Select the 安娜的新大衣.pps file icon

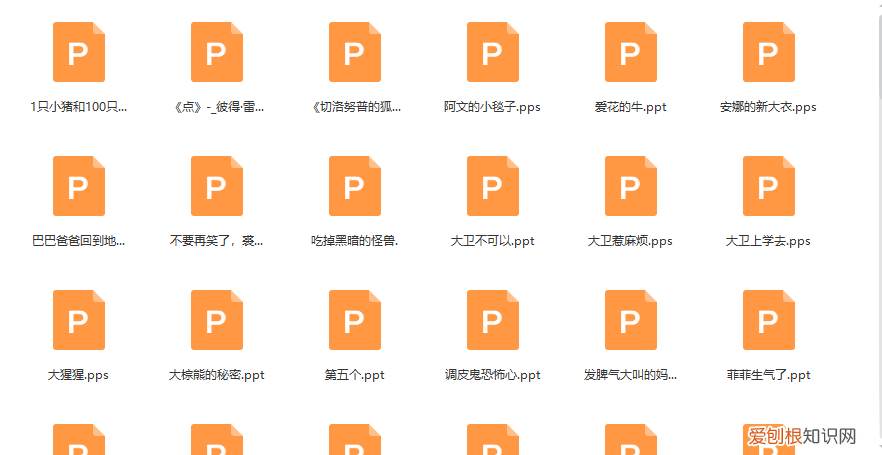(x=769, y=52)
